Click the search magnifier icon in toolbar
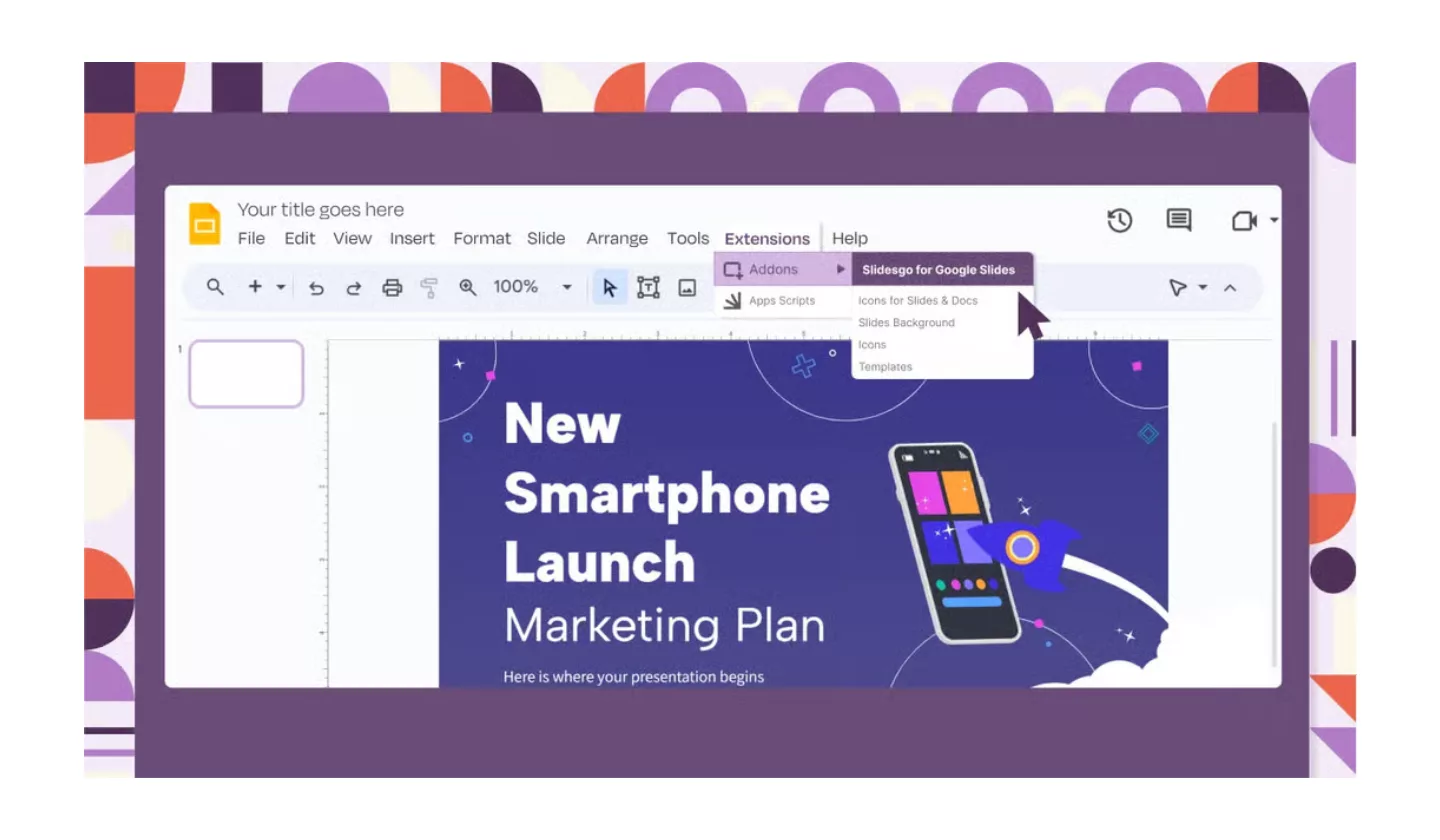The width and height of the screenshot is (1440, 840). pos(215,287)
